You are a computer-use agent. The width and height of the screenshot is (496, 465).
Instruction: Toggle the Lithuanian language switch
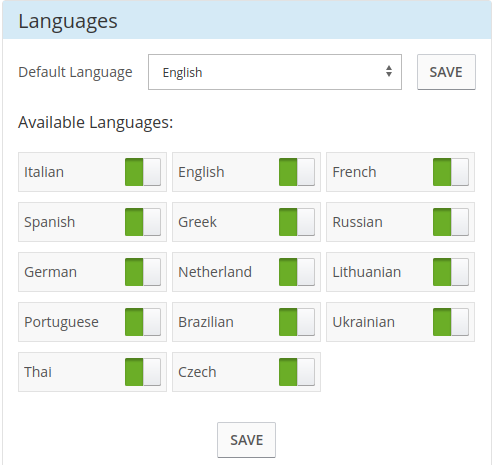click(451, 272)
